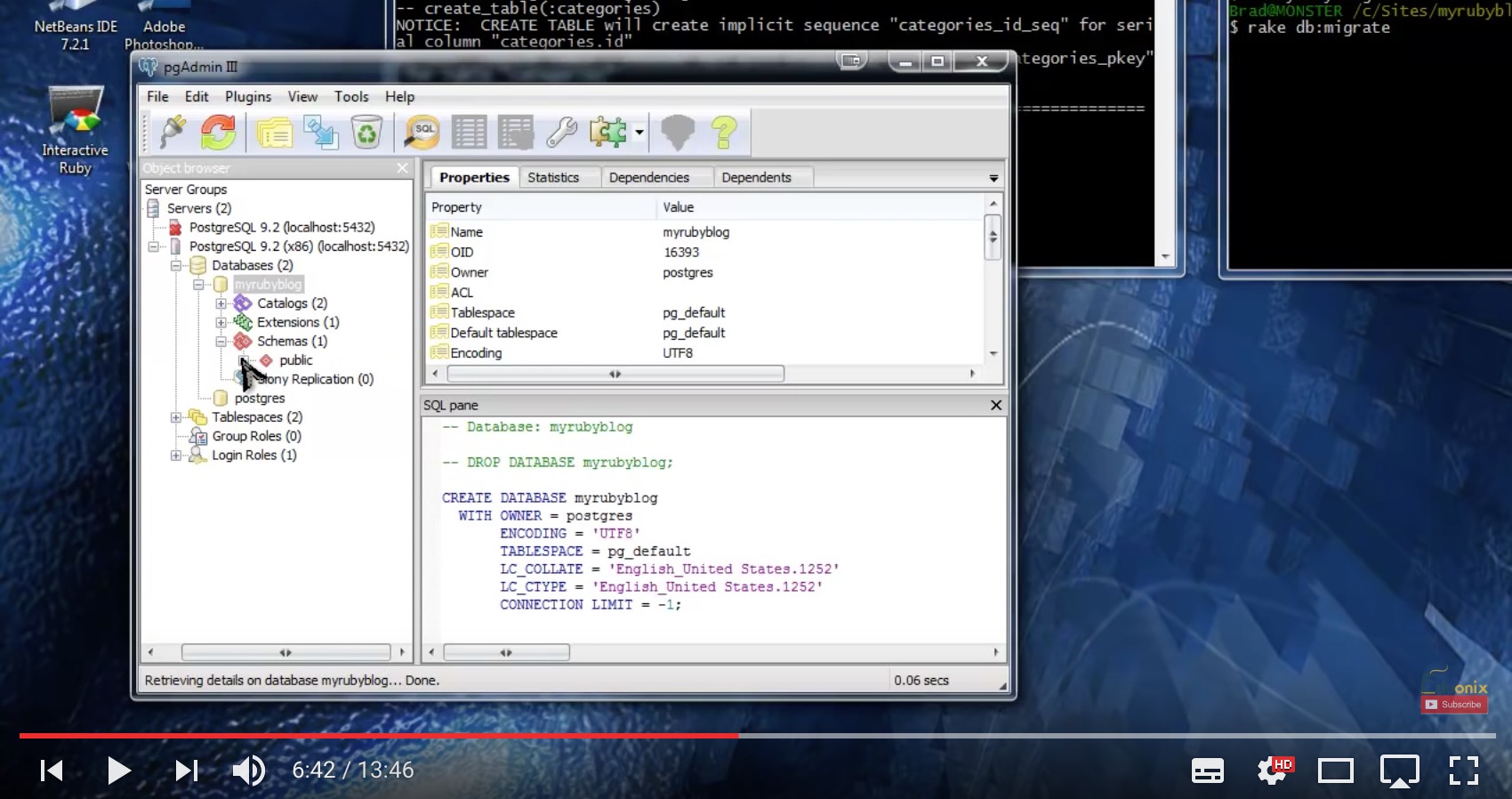The width and height of the screenshot is (1512, 799).
Task: Toggle video subtitles
Action: tap(1207, 771)
